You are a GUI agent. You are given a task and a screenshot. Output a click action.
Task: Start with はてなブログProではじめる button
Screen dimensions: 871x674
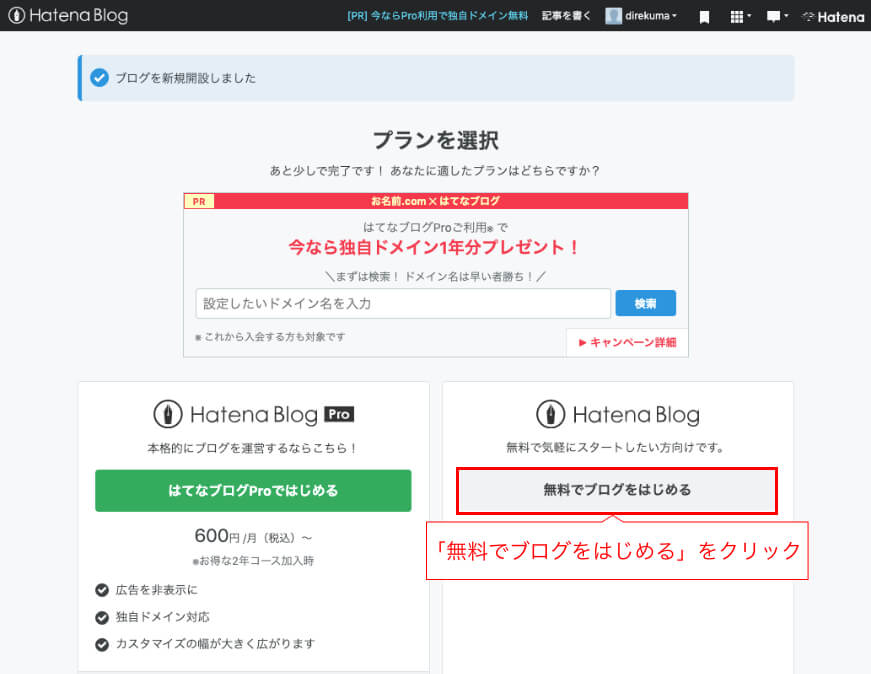click(x=253, y=491)
